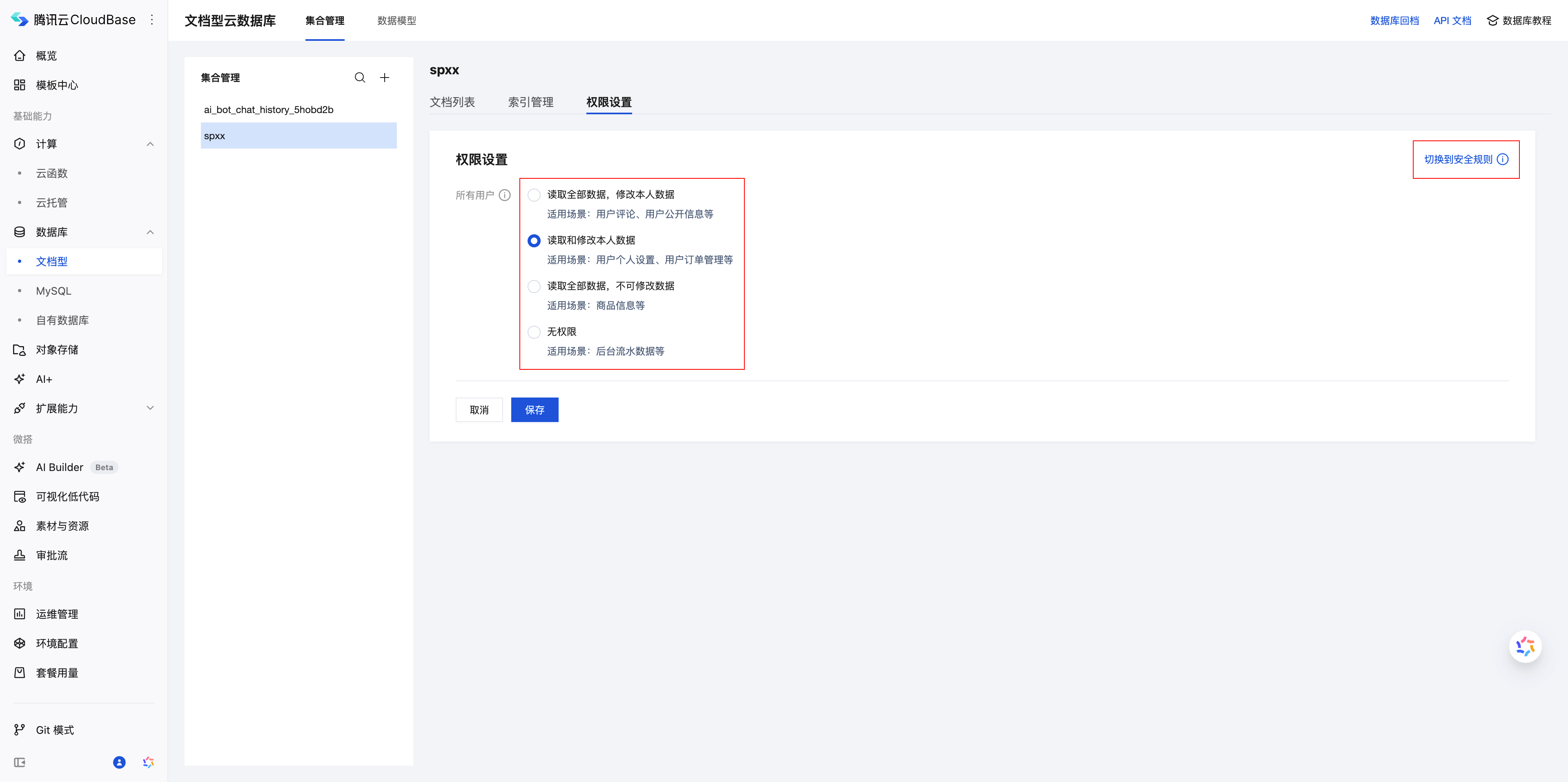This screenshot has width=1568, height=782.
Task: Click the 扩展能力 plug icon
Action: (20, 408)
